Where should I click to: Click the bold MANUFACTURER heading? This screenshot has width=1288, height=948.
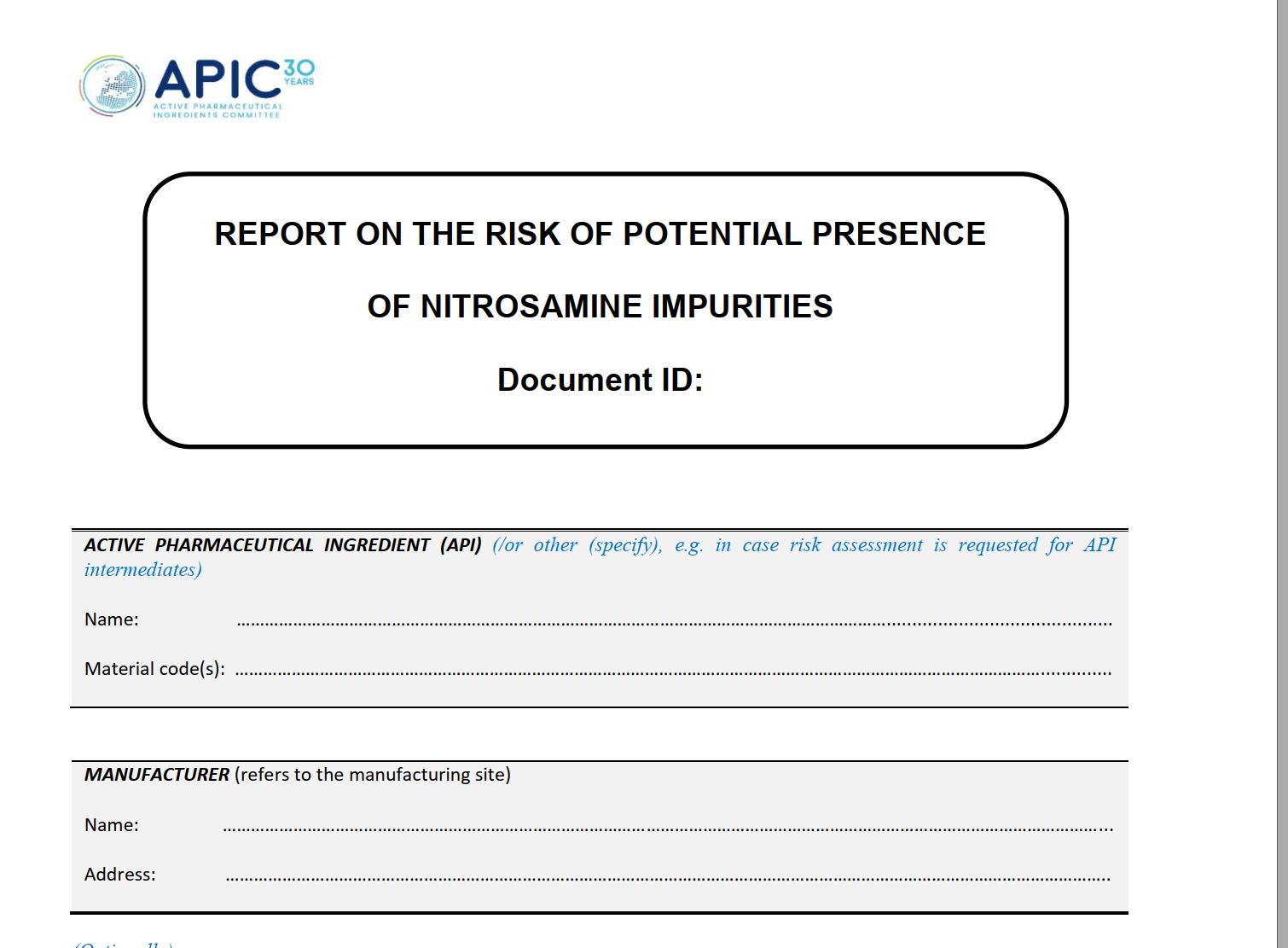(157, 775)
